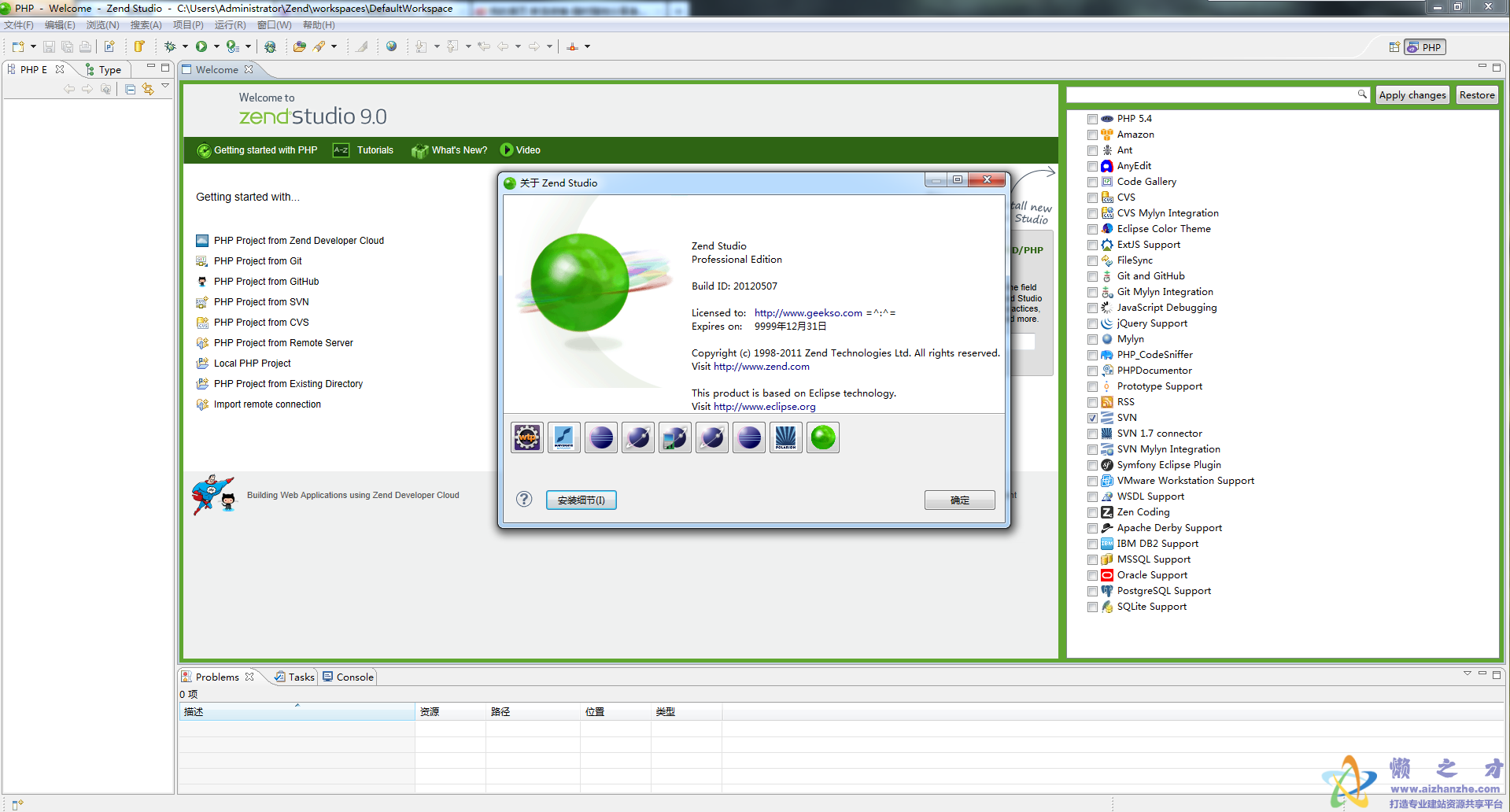This screenshot has height=812, width=1510.
Task: Open the 窗口(W) menu
Action: tap(275, 25)
